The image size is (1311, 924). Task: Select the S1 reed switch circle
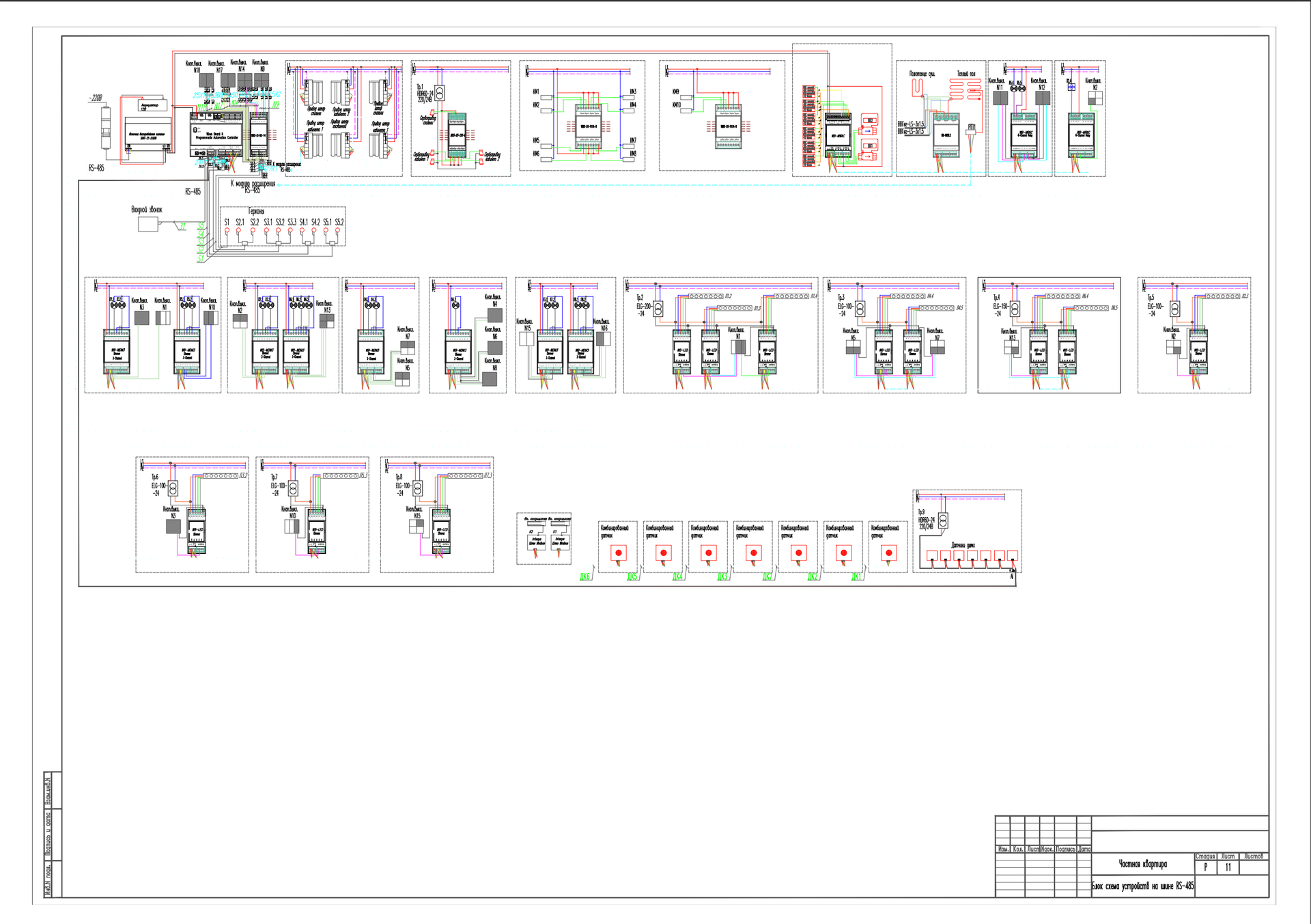(x=227, y=232)
